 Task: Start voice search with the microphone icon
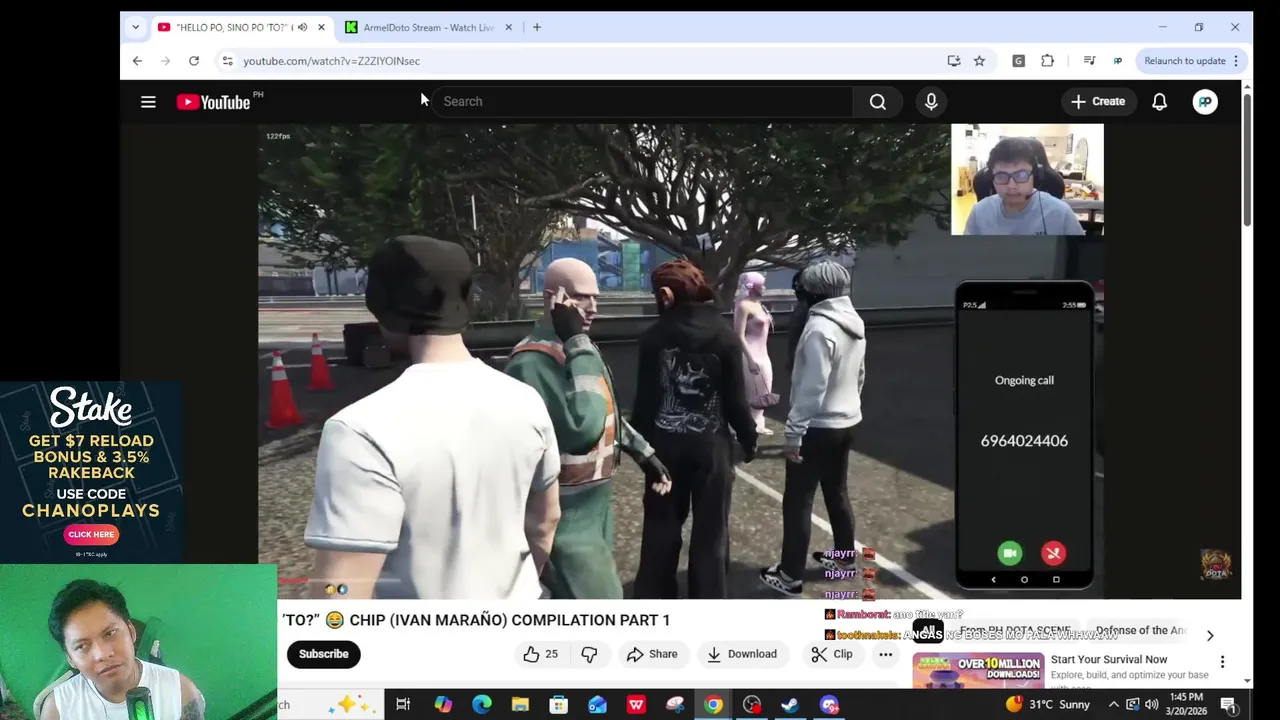tap(931, 101)
